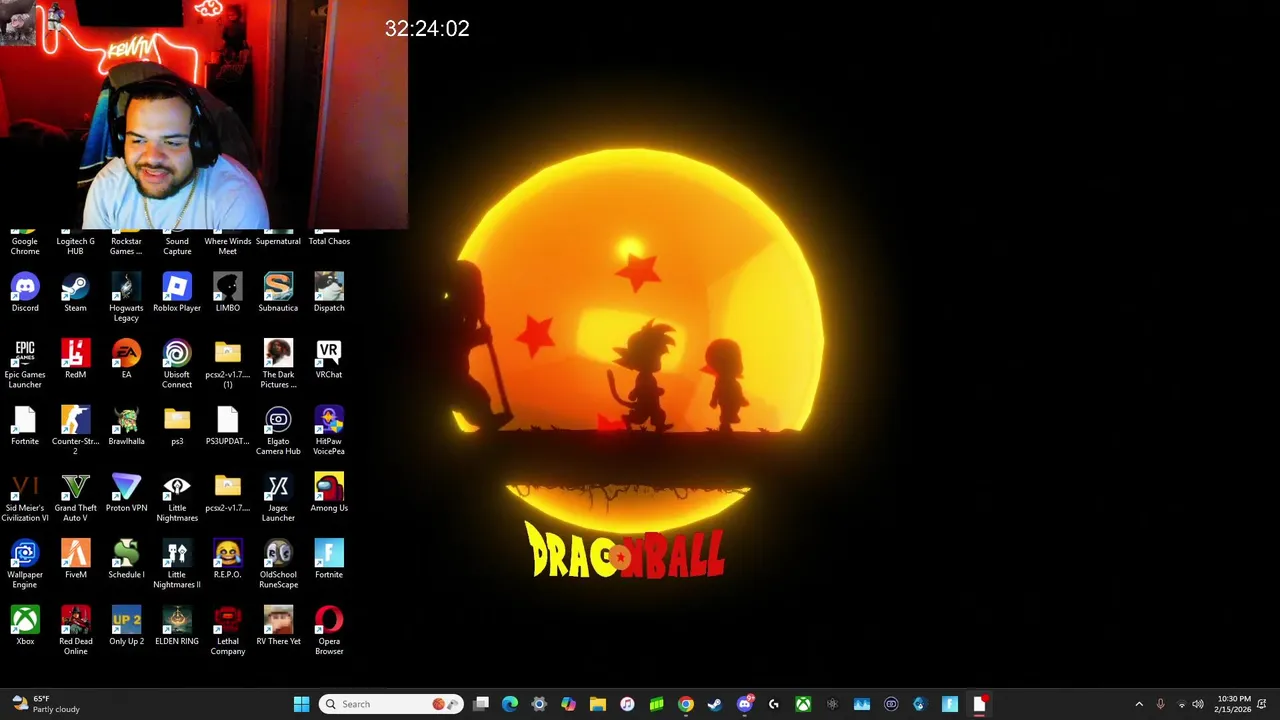Open Settings gear in the taskbar
Viewport: 1280px width, 720px height.
(539, 704)
